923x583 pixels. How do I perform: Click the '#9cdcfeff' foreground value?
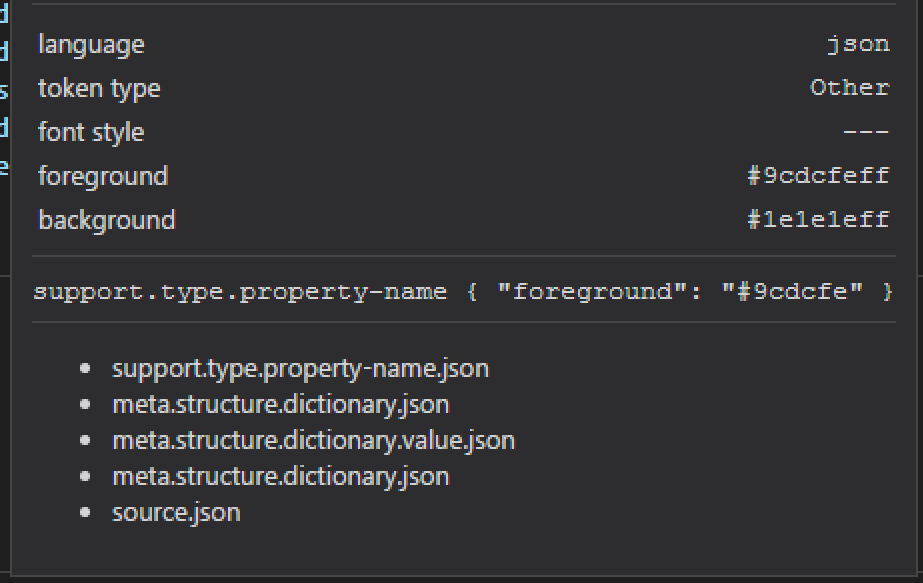[818, 175]
